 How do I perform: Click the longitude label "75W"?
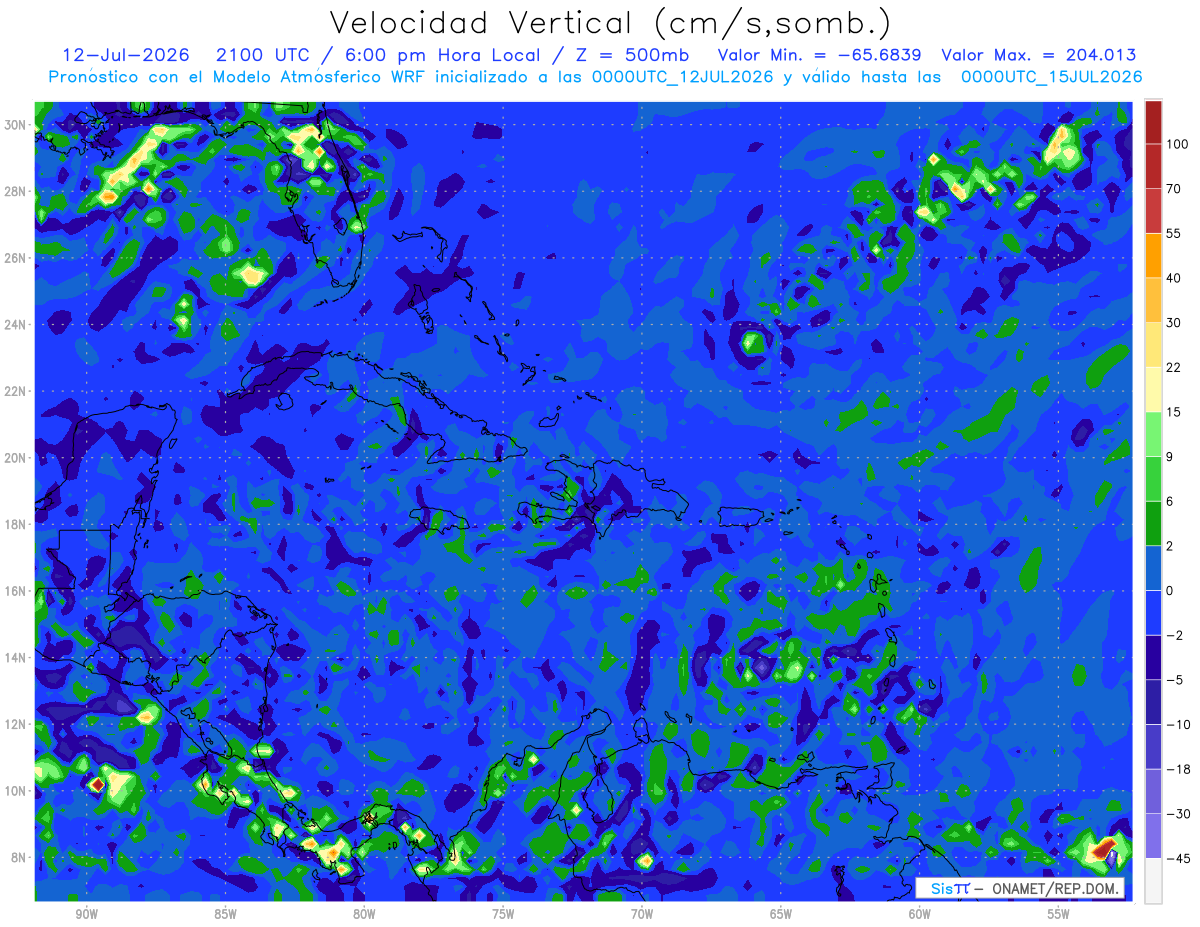(503, 914)
